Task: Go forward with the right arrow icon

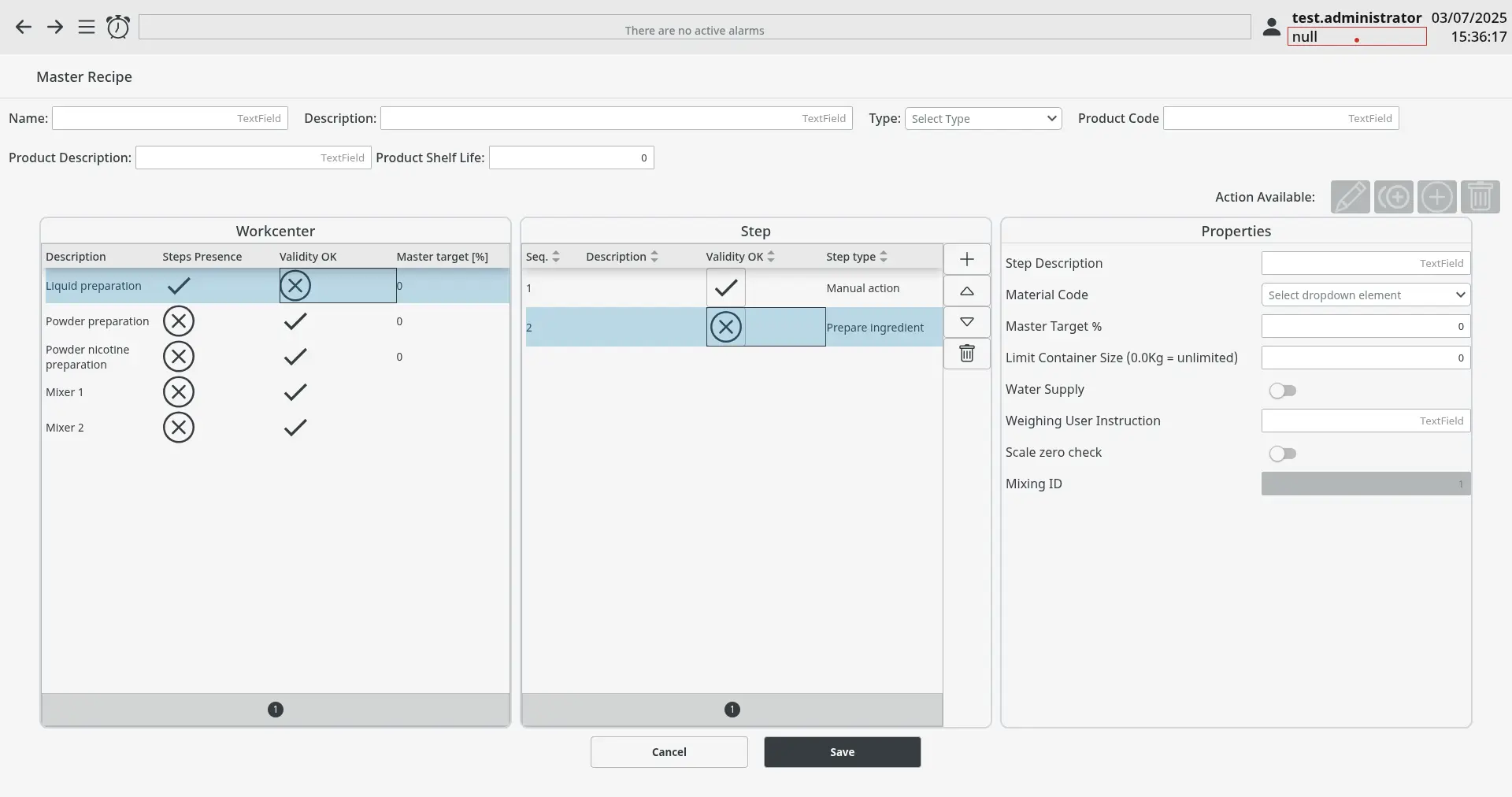Action: point(55,28)
